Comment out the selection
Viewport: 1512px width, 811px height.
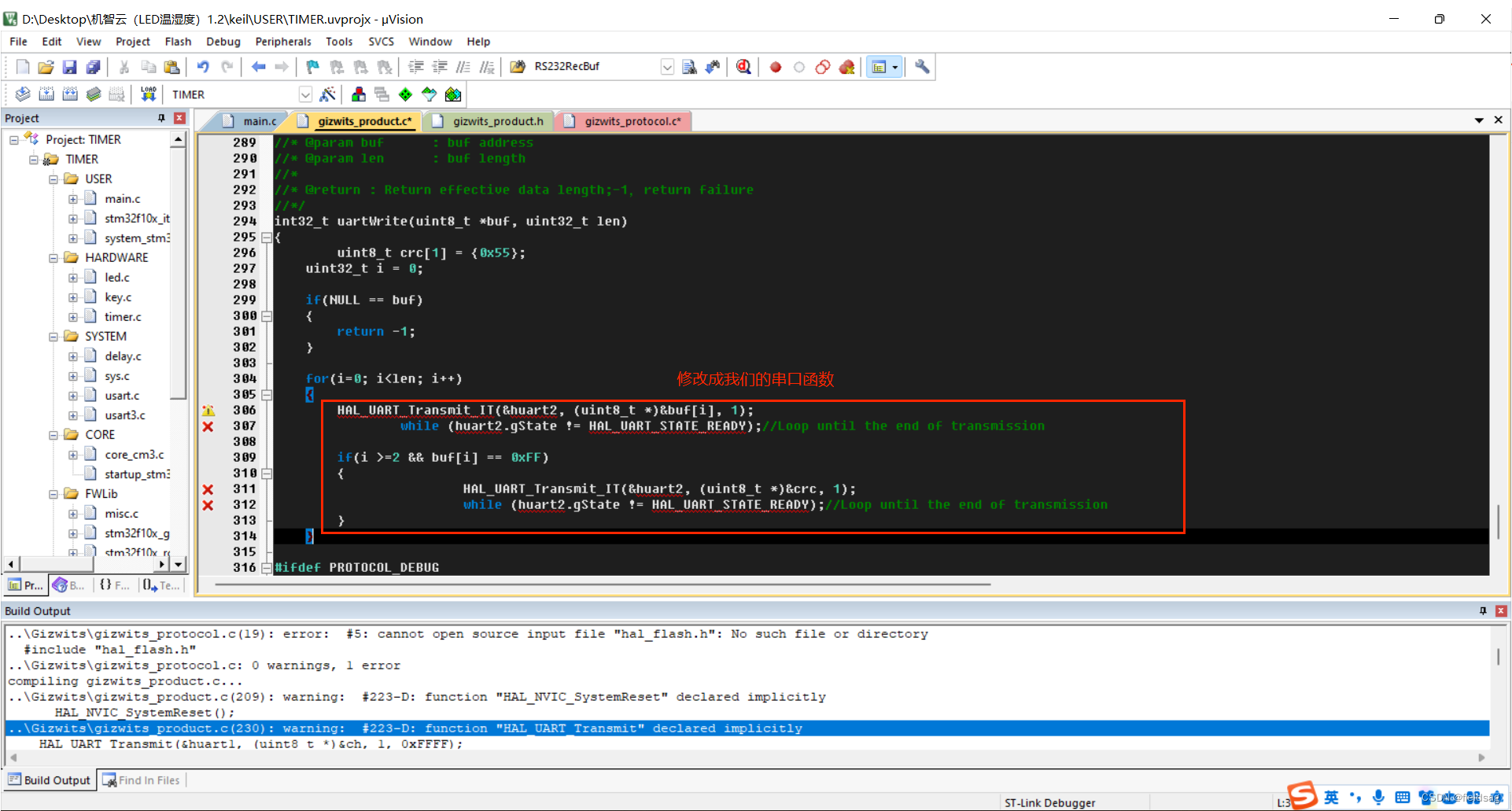tap(463, 67)
